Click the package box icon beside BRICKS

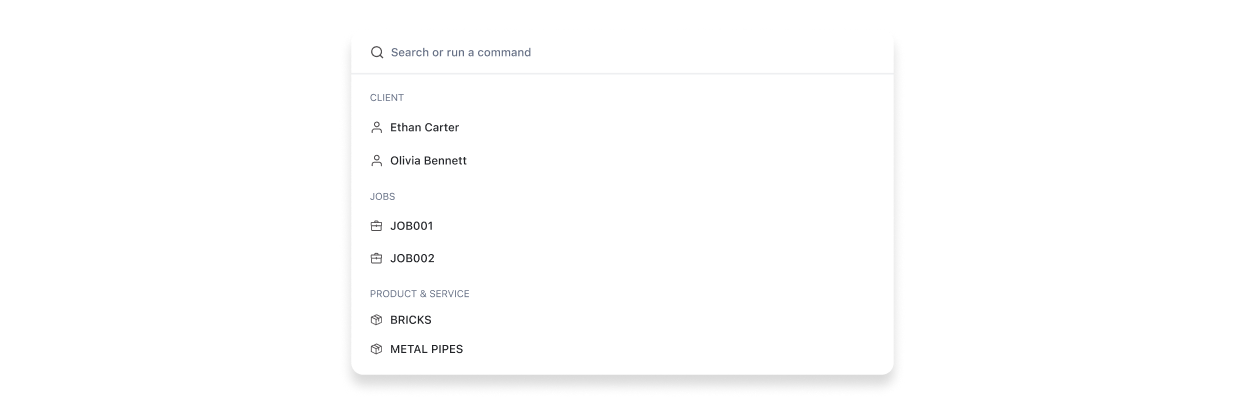377,320
